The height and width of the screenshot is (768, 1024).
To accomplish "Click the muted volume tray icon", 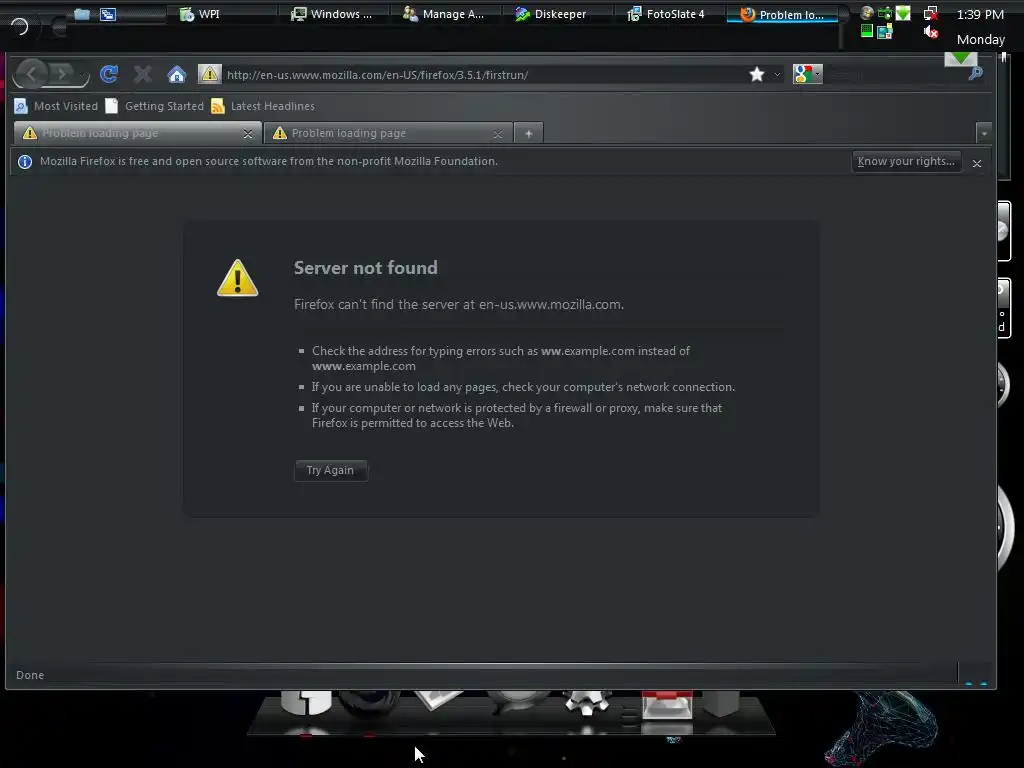I will (x=931, y=31).
